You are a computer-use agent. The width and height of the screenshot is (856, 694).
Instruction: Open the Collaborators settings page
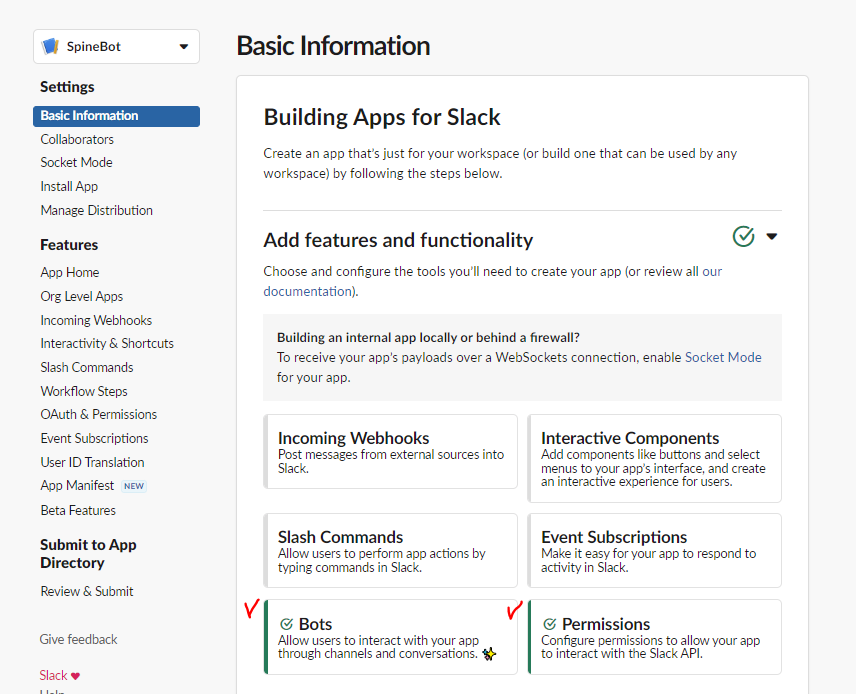click(x=77, y=139)
